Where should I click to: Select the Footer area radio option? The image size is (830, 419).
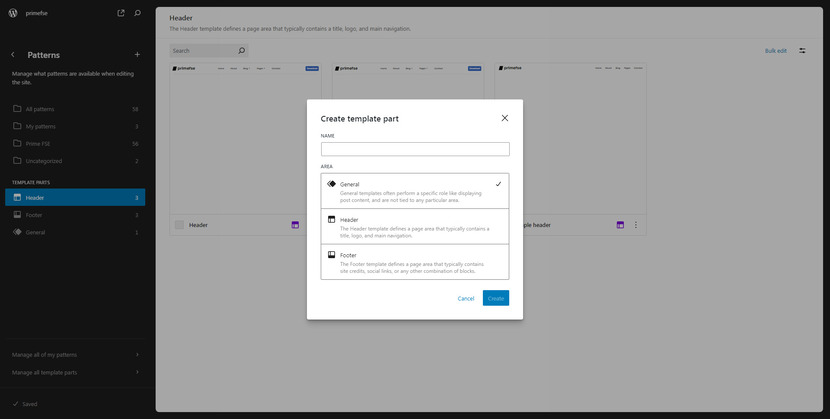(x=414, y=261)
